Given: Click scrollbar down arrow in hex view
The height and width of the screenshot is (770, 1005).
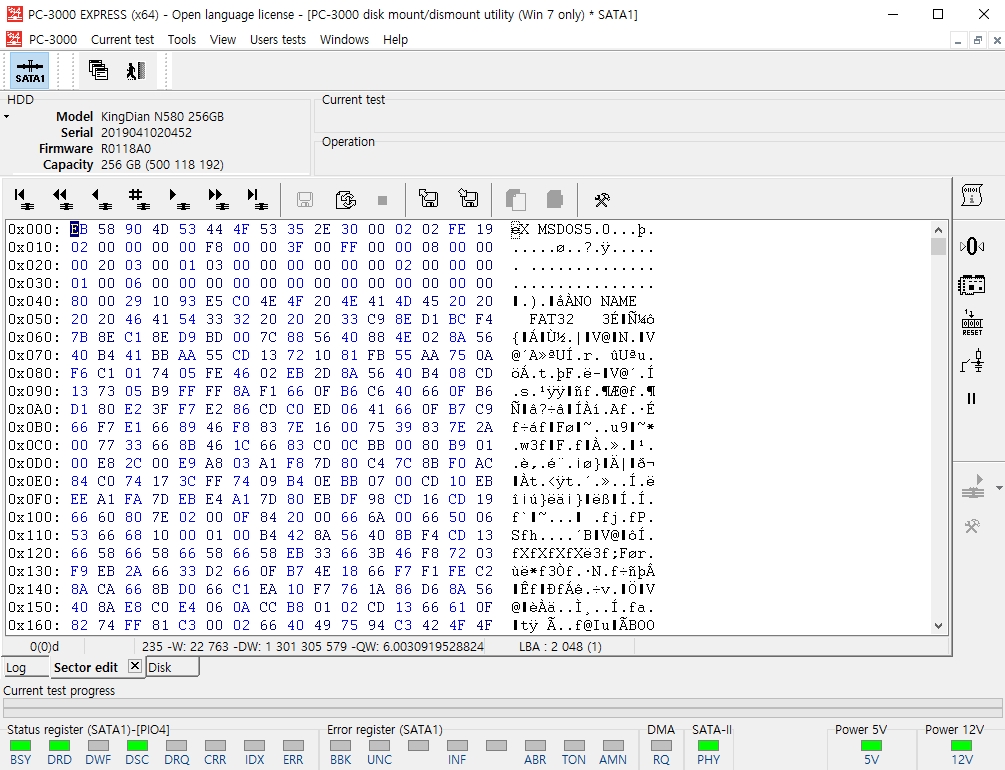Looking at the screenshot, I should point(938,626).
